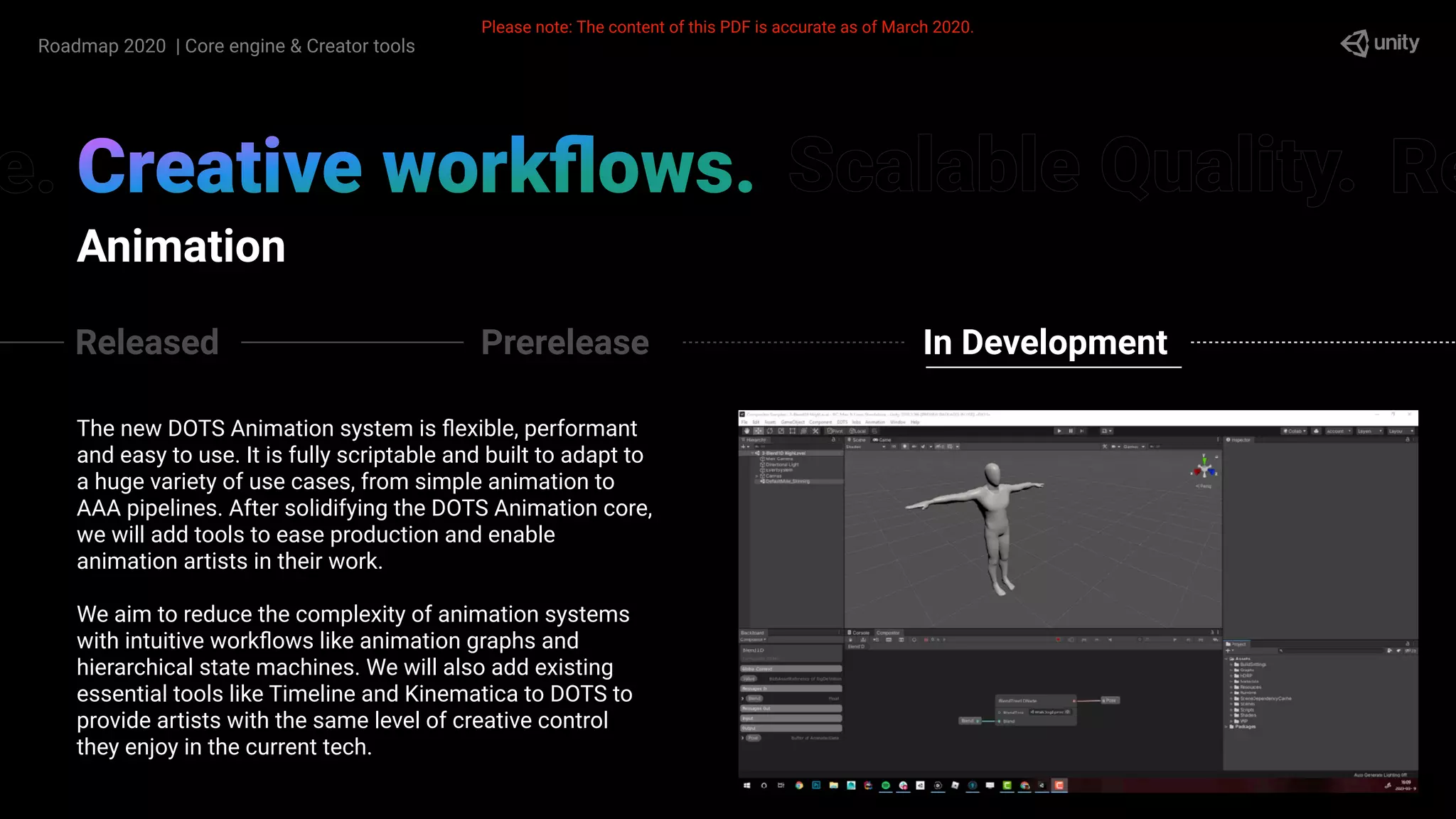The image size is (1456, 819).
Task: Click the Unity logo on the slide
Action: tap(1380, 43)
